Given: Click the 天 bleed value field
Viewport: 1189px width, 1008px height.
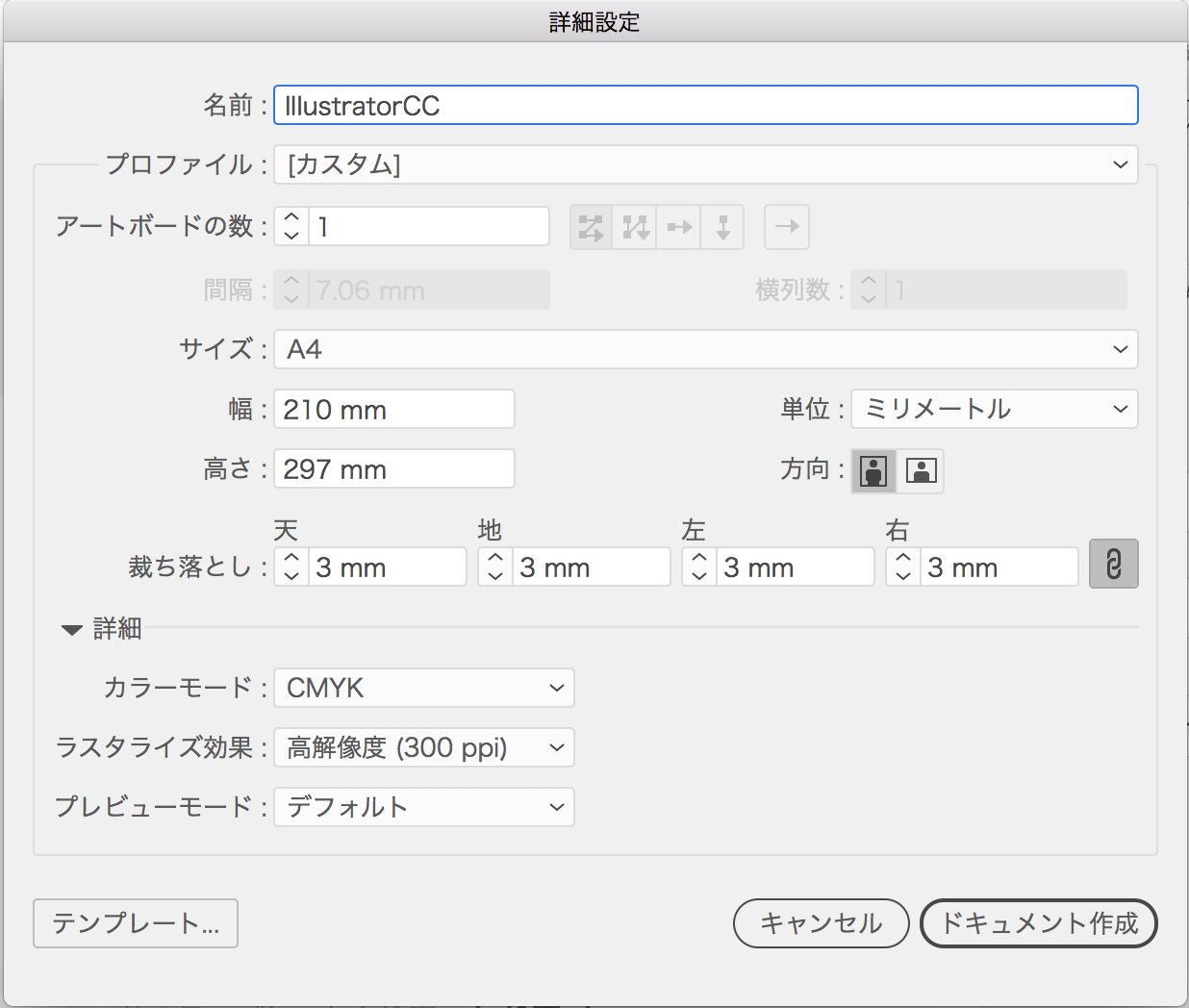Looking at the screenshot, I should pyautogui.click(x=388, y=567).
